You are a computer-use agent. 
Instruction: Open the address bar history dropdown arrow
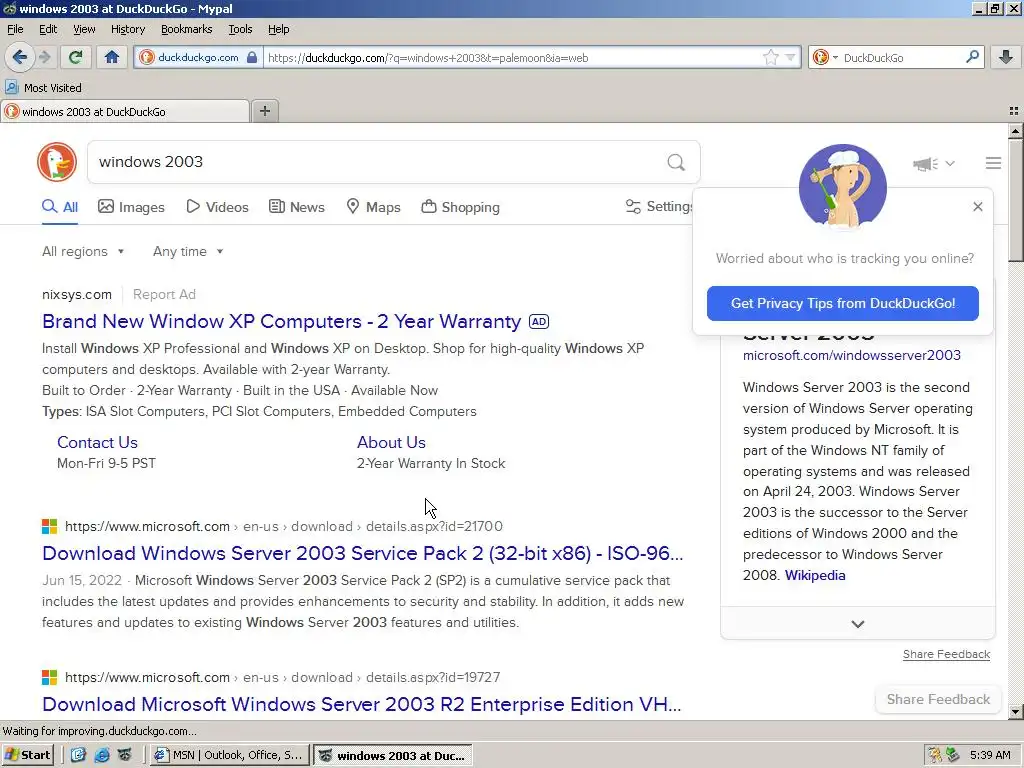click(x=790, y=57)
